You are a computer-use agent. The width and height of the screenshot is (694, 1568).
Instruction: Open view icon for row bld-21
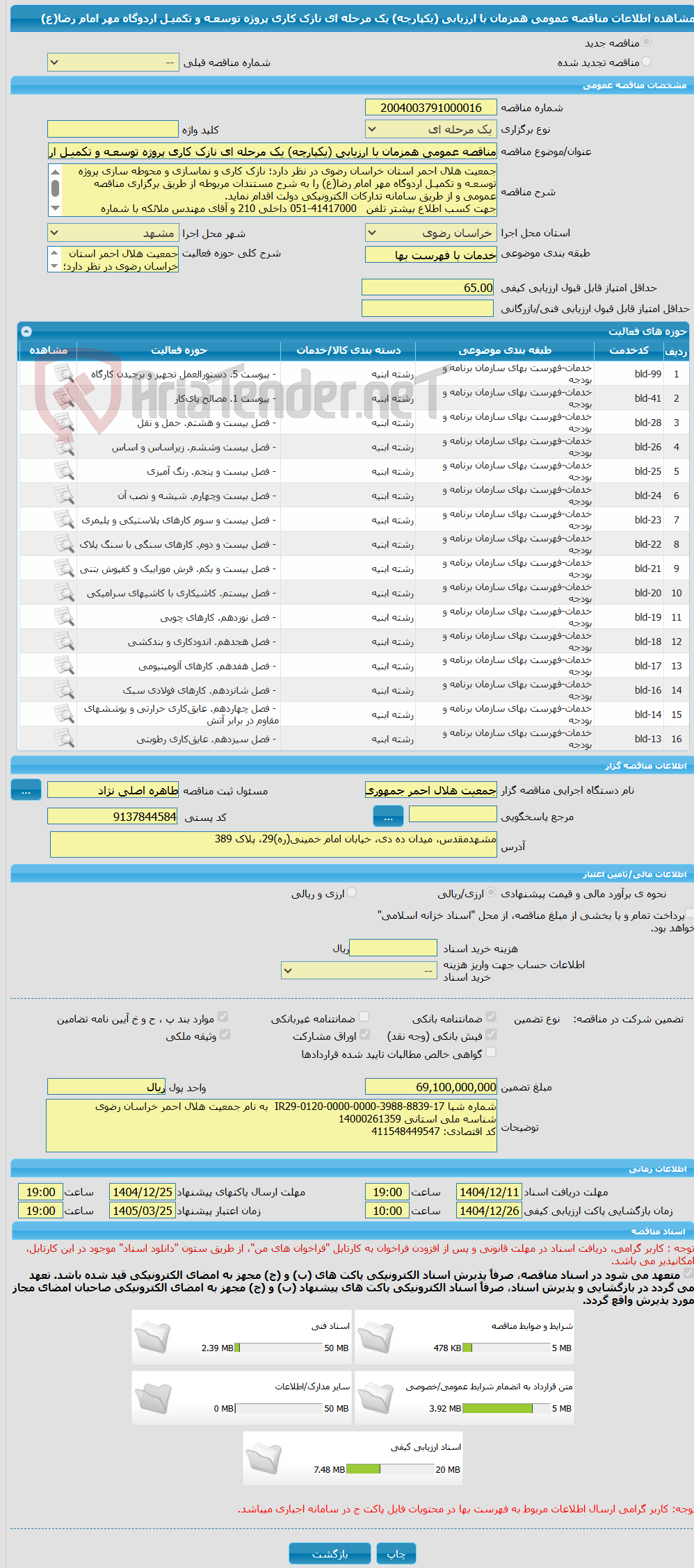(64, 569)
